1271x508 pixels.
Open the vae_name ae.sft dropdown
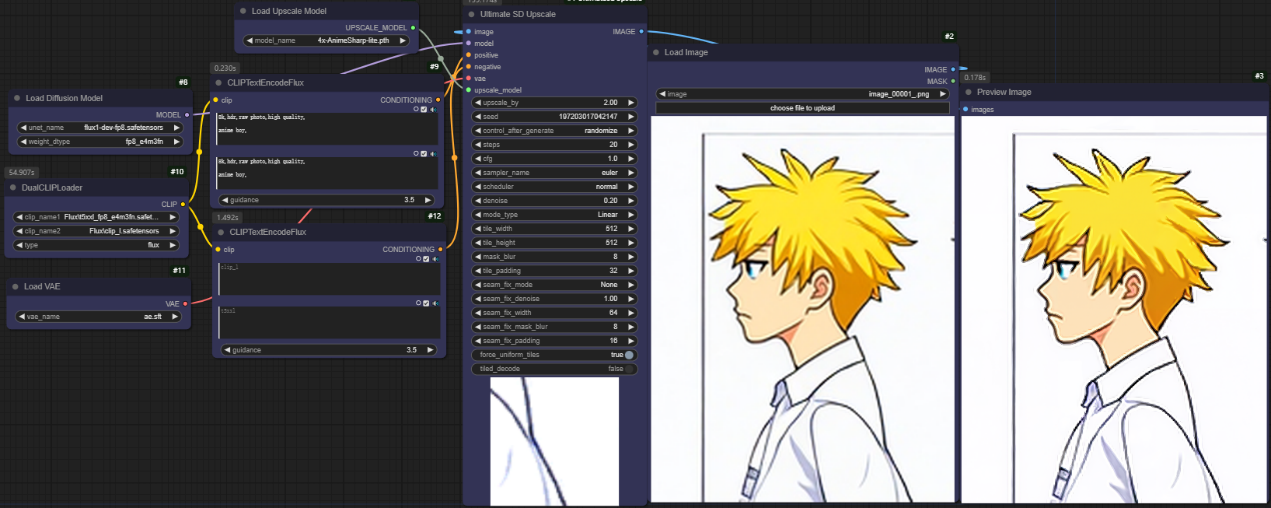click(98, 316)
